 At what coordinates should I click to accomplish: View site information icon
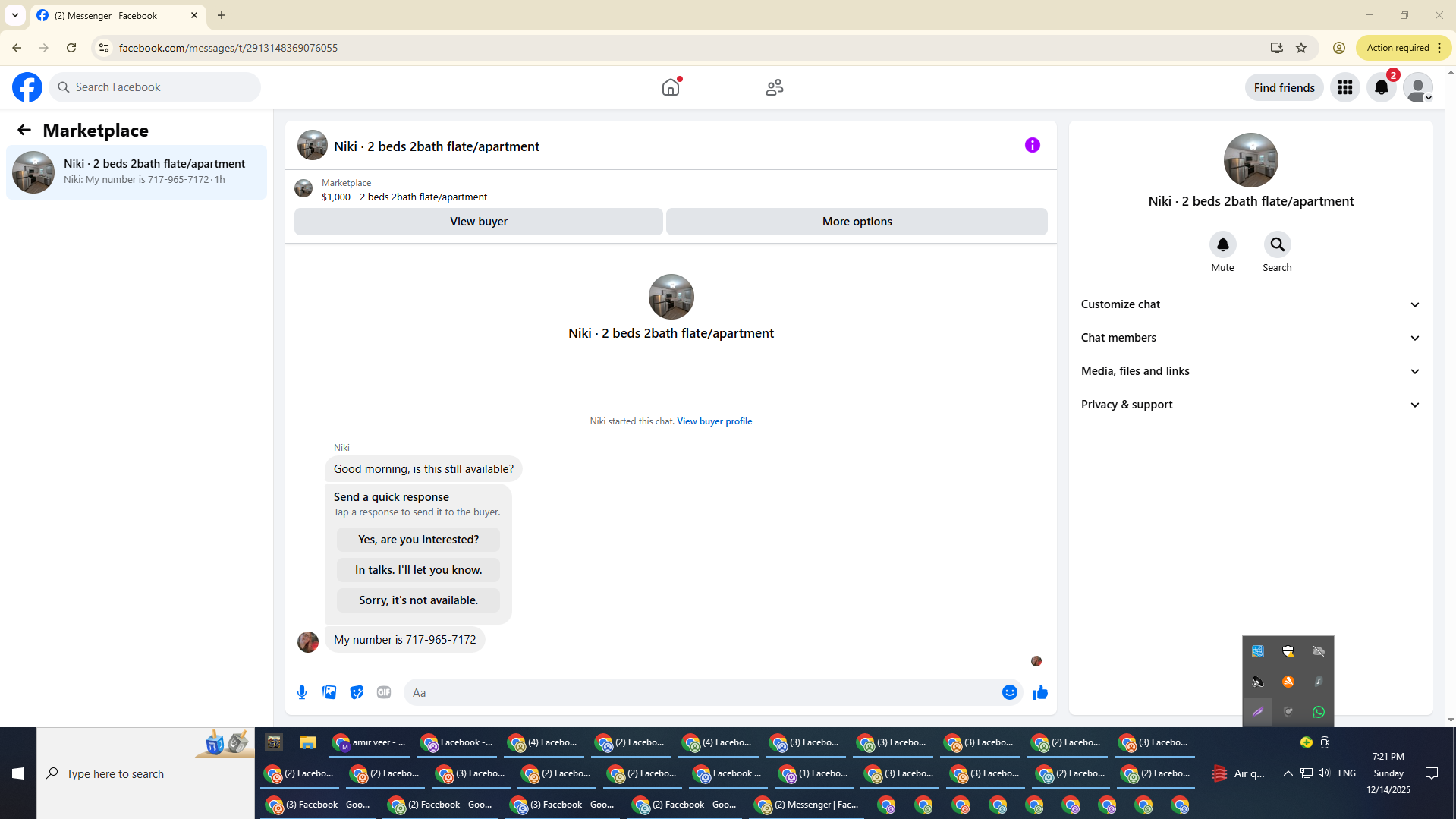pyautogui.click(x=104, y=48)
